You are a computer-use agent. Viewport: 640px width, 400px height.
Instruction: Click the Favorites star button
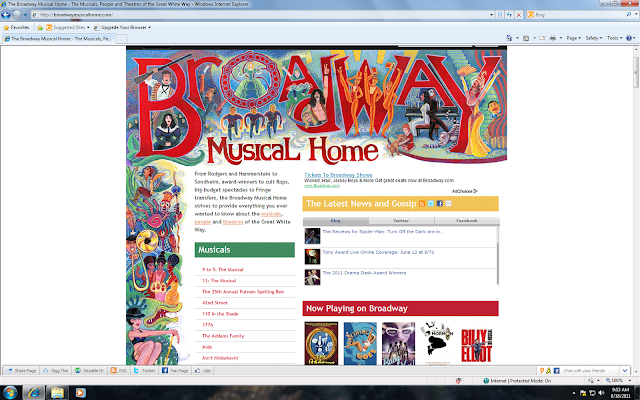point(16,27)
